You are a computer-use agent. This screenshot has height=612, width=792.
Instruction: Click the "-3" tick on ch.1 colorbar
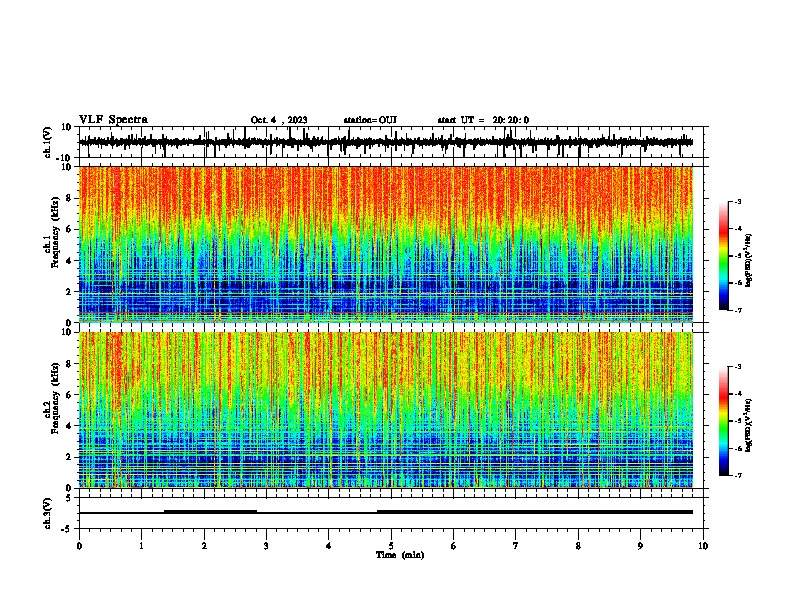[x=737, y=201]
